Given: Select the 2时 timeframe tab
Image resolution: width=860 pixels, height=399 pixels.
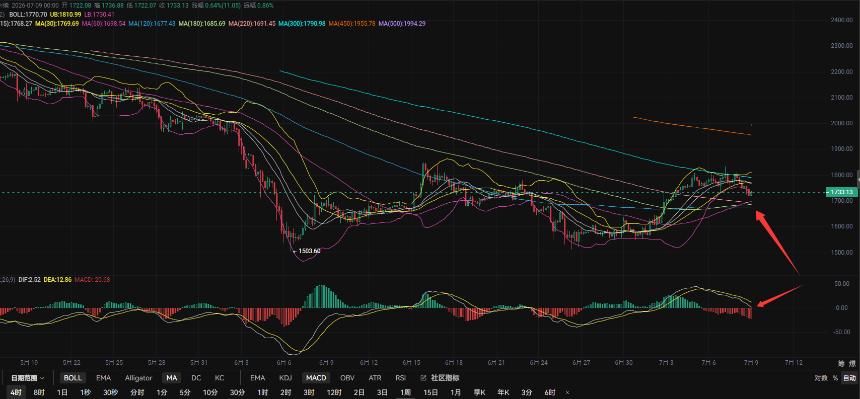Looking at the screenshot, I should tap(286, 393).
